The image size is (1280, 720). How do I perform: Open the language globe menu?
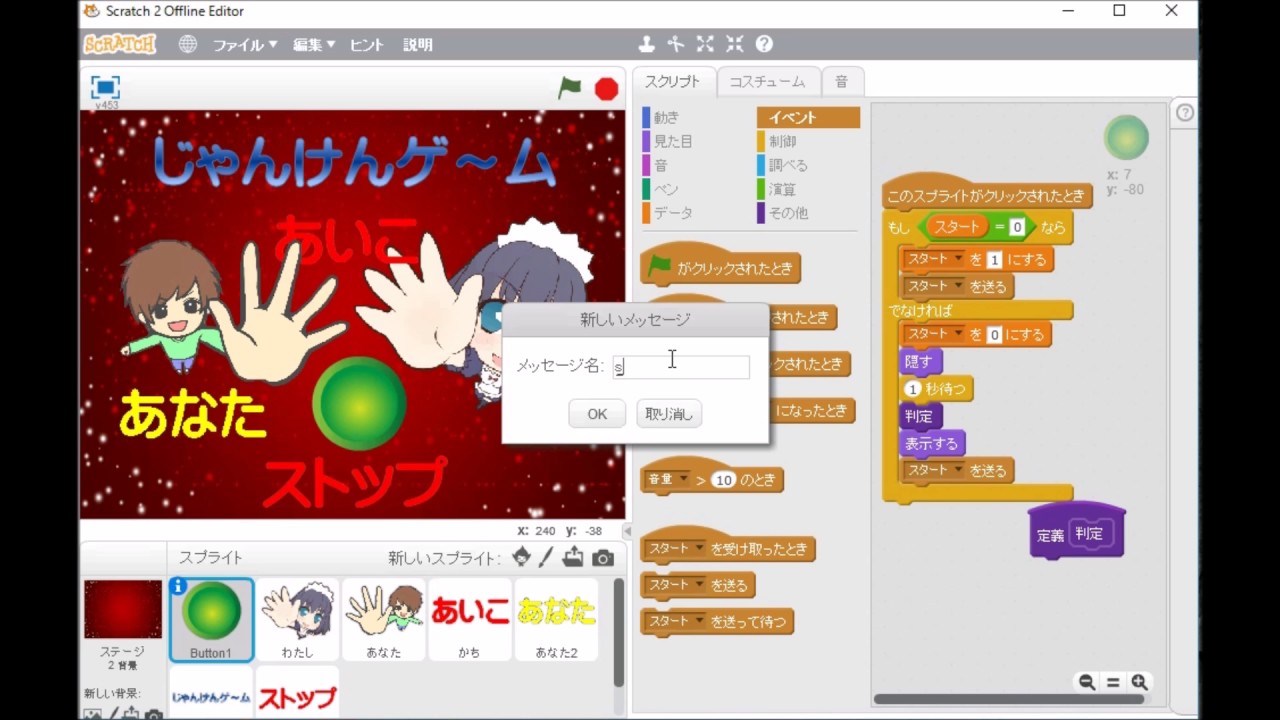188,44
